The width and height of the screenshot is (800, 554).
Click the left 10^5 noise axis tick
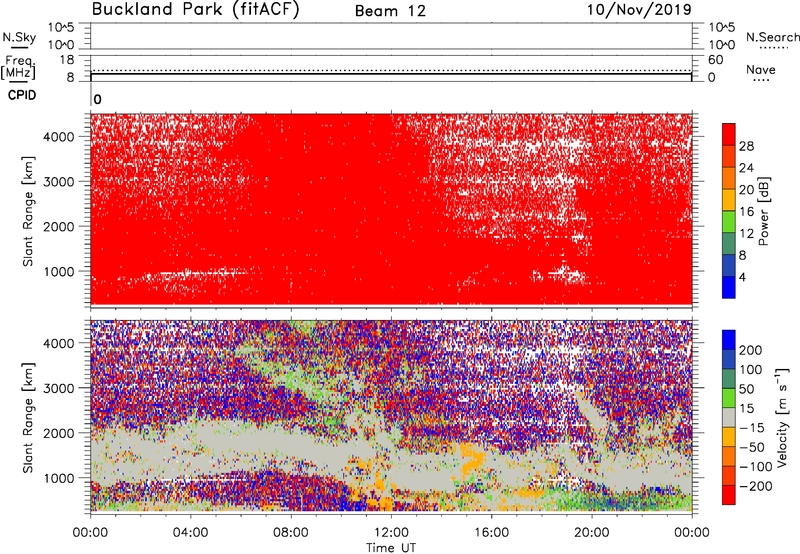click(x=62, y=28)
